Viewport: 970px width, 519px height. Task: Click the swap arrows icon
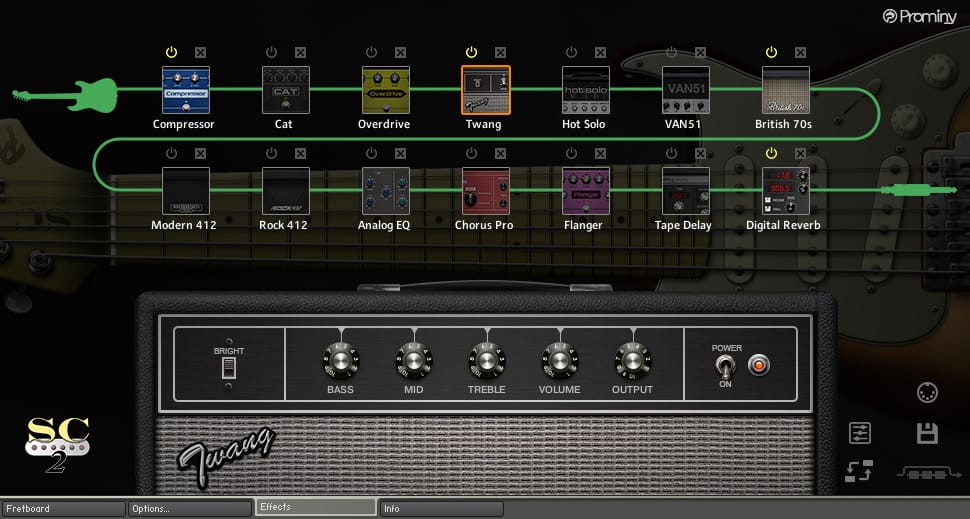859,471
